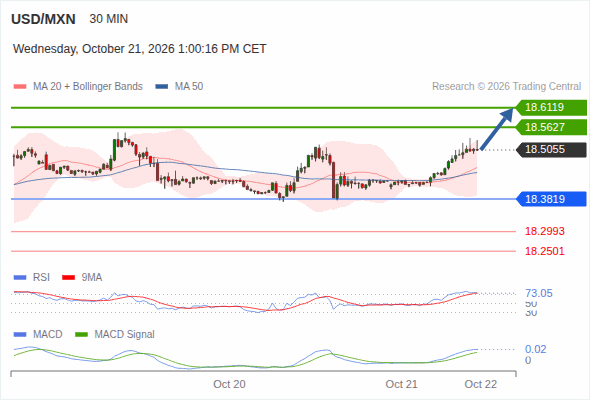Click the 18.2993 support level value

pos(545,231)
